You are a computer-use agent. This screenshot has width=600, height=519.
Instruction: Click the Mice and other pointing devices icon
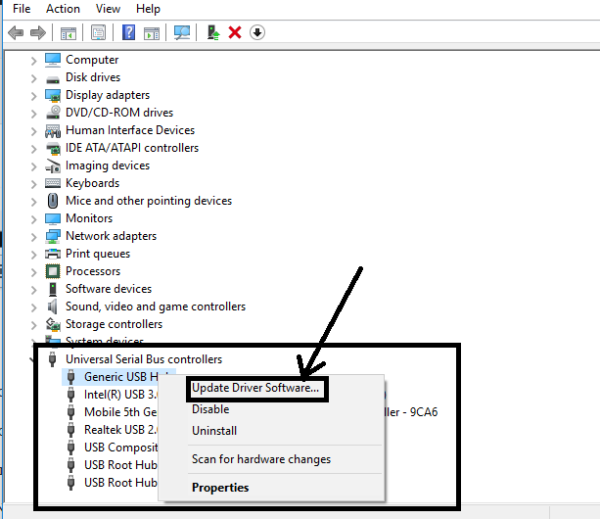pos(53,201)
